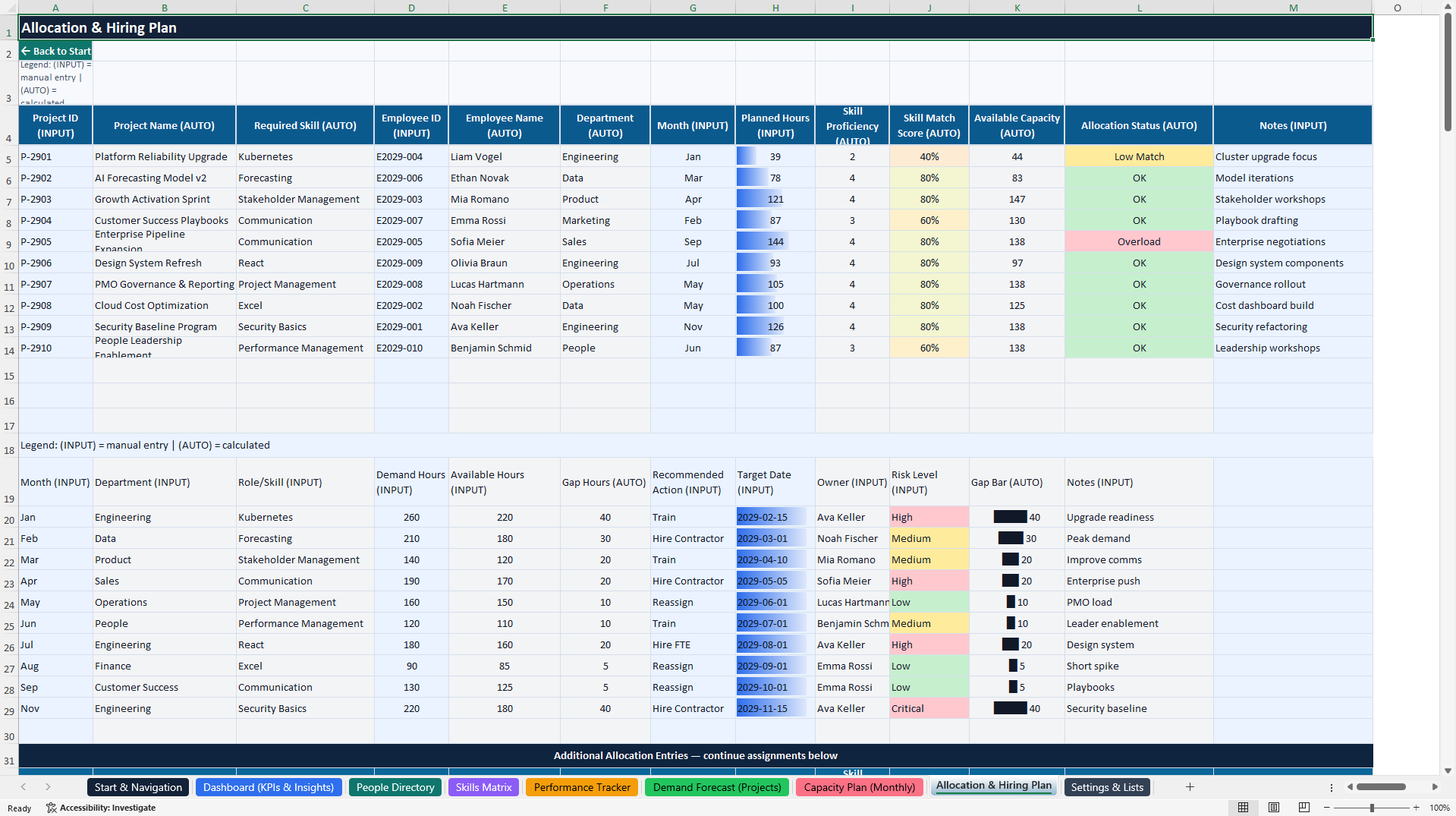This screenshot has height=816, width=1456.
Task: Go to next sheet tab arrow
Action: click(x=48, y=787)
